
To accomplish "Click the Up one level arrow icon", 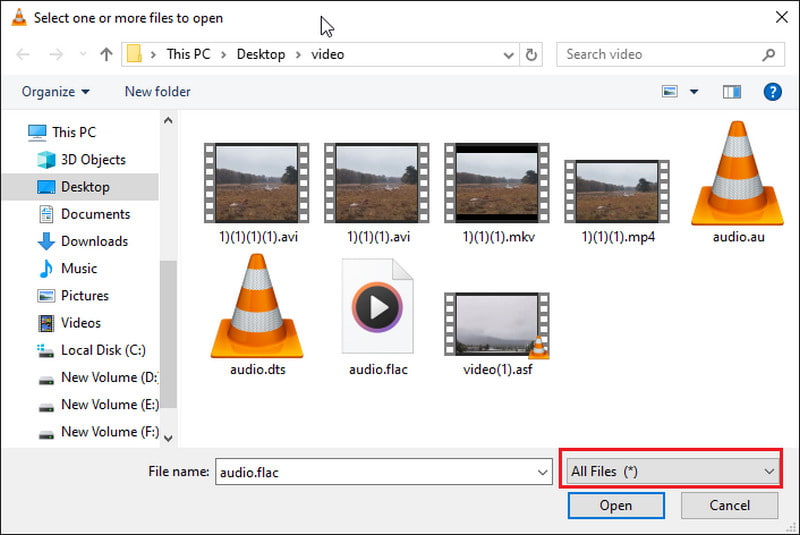I will [x=106, y=55].
